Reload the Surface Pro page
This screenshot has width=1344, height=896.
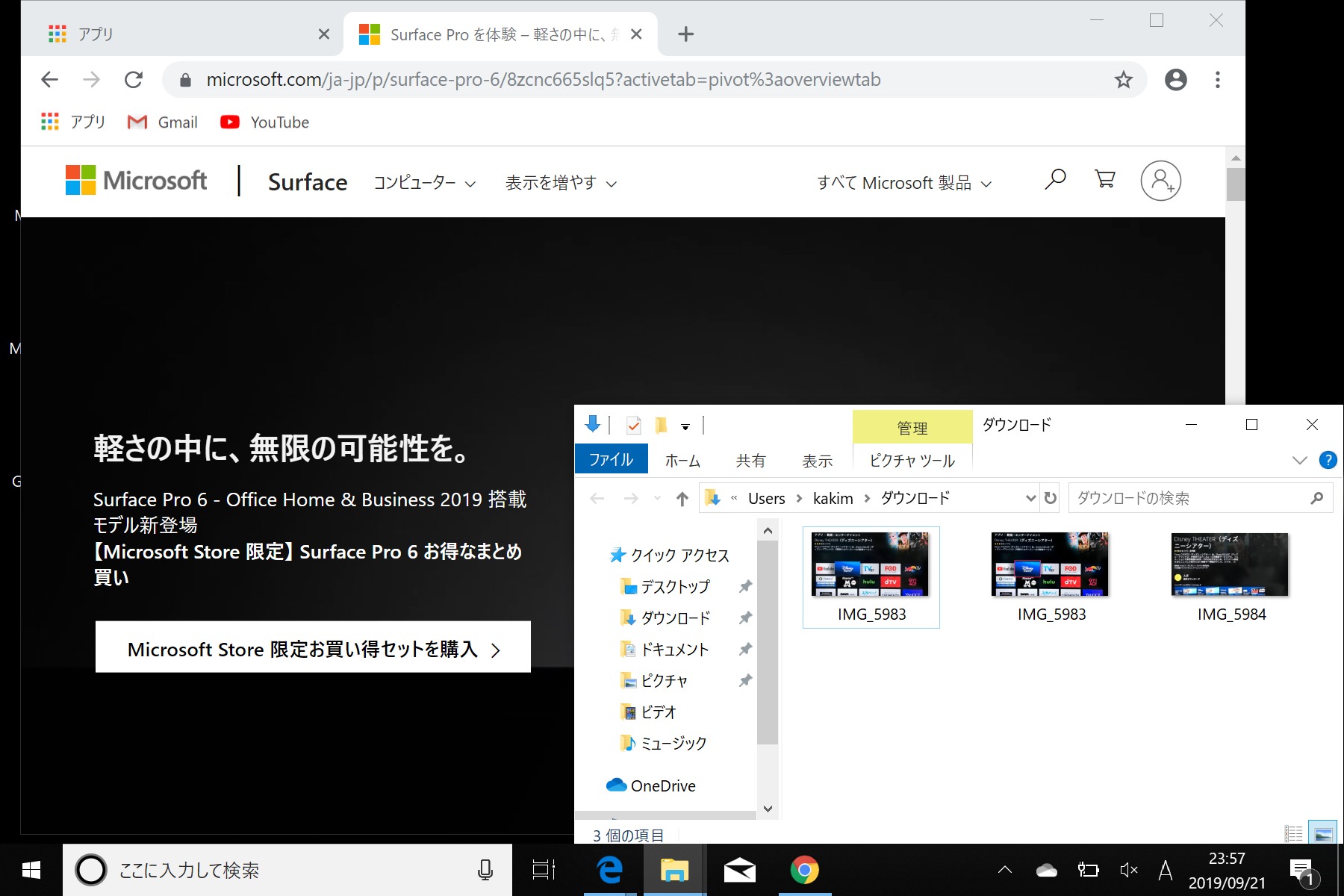click(134, 80)
